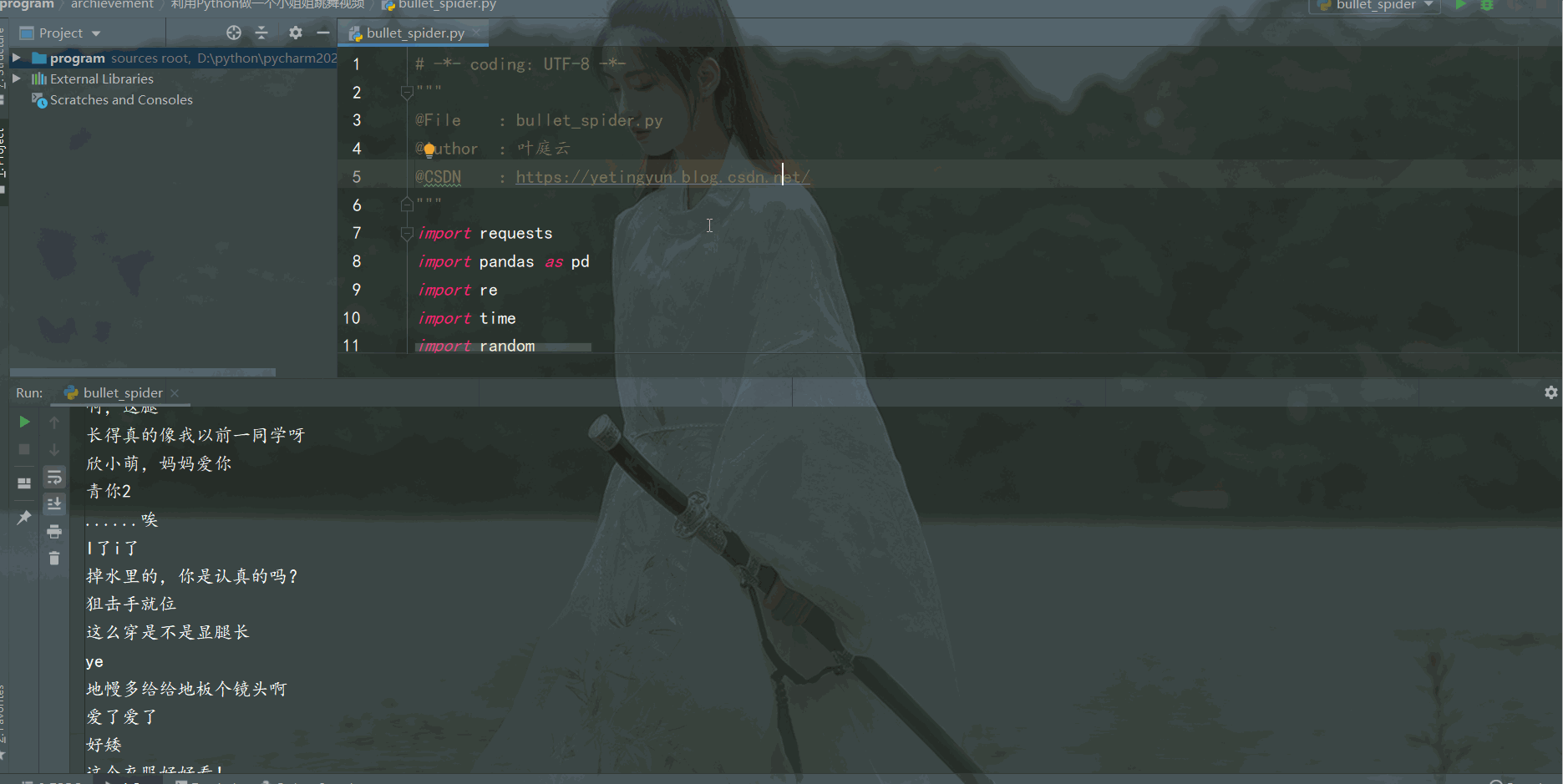Rerun bullet_spider with green play icon in Run panel

(x=24, y=422)
